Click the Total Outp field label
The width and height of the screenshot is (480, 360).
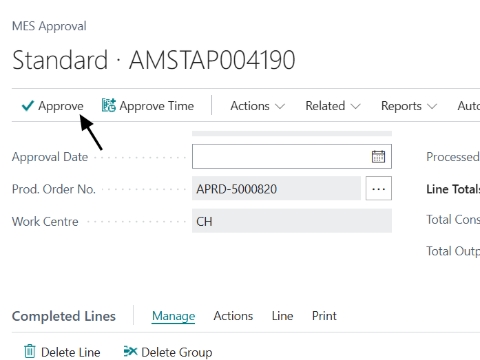[x=453, y=251]
